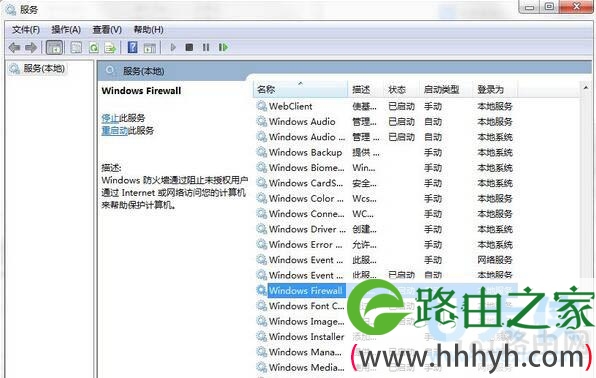Maximize the 服务 window
This screenshot has height=378, width=596.
tap(549, 6)
